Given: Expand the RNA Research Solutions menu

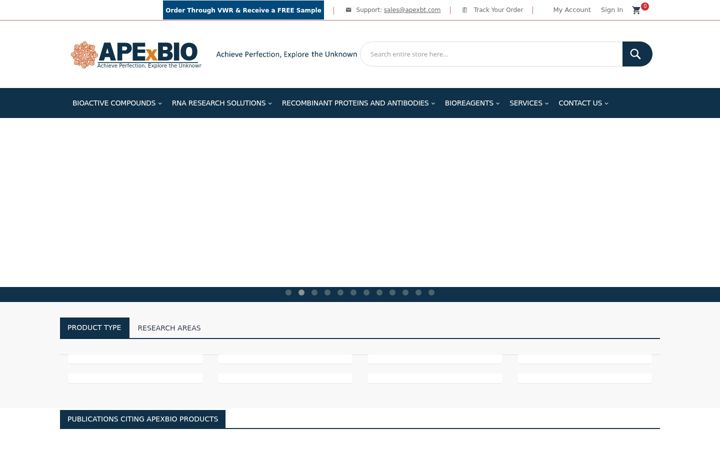Looking at the screenshot, I should pyautogui.click(x=222, y=103).
